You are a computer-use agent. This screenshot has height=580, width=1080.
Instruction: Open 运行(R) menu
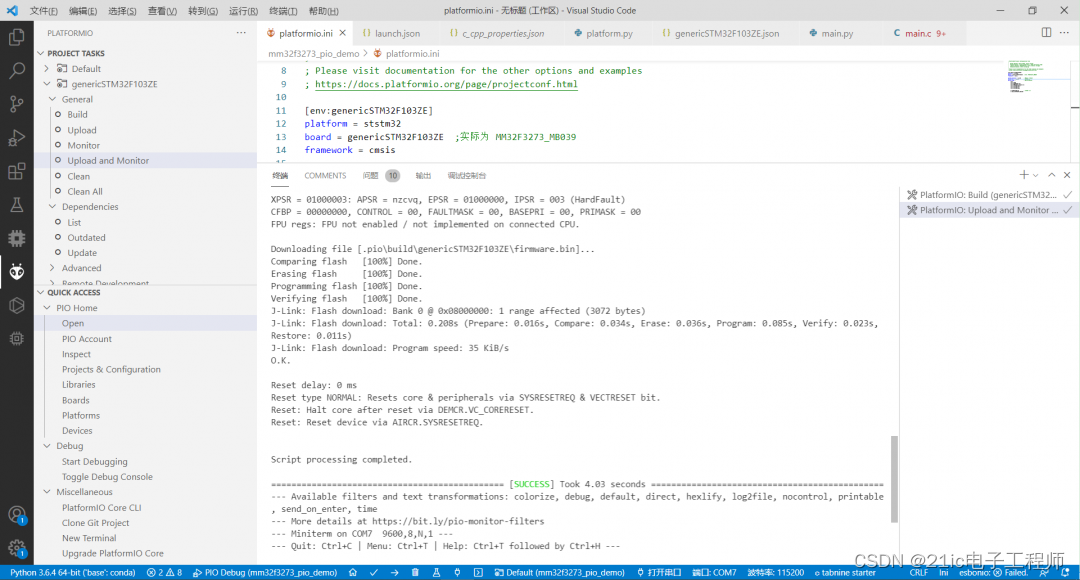coord(243,11)
